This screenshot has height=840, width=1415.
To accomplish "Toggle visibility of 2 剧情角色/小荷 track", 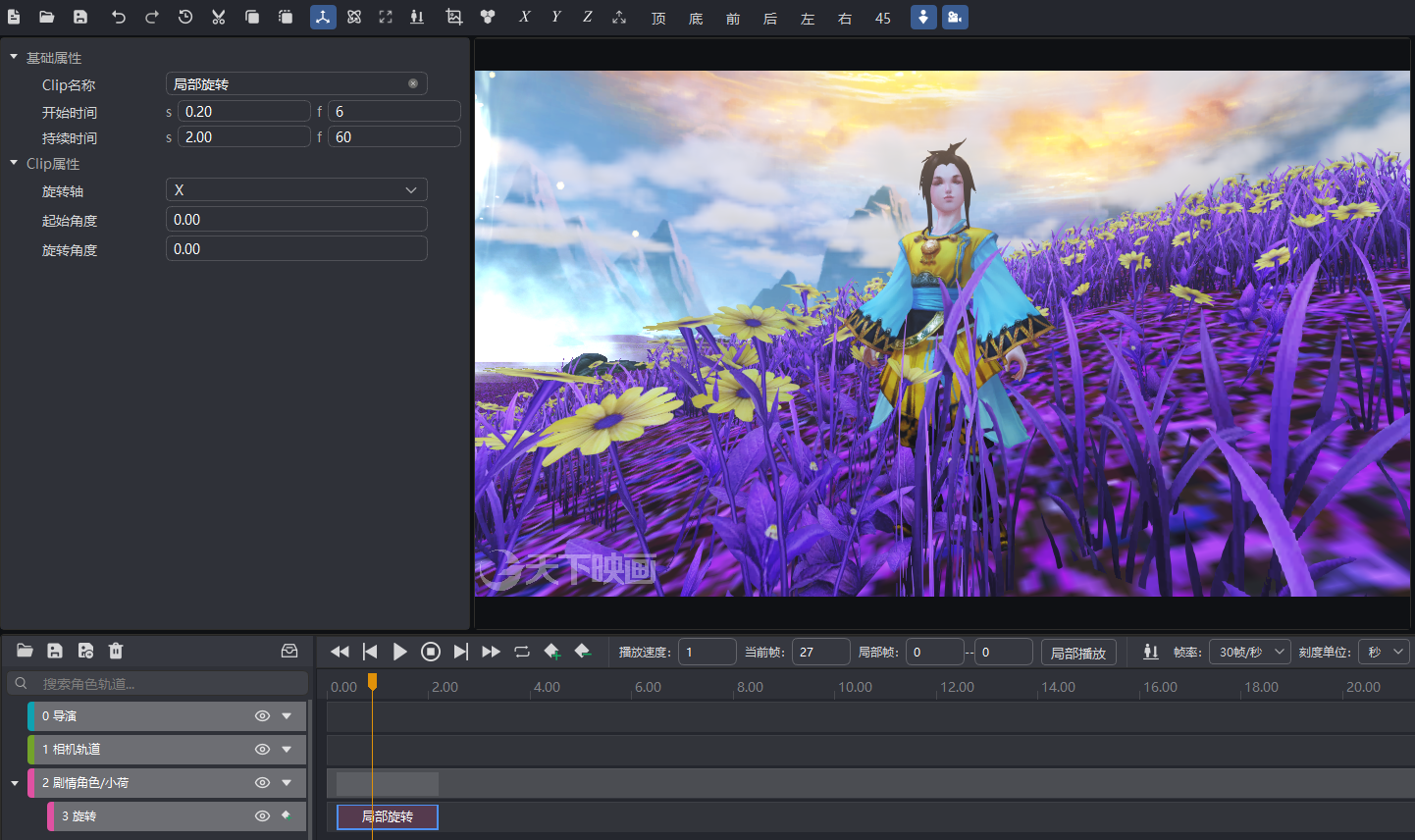I will [262, 783].
